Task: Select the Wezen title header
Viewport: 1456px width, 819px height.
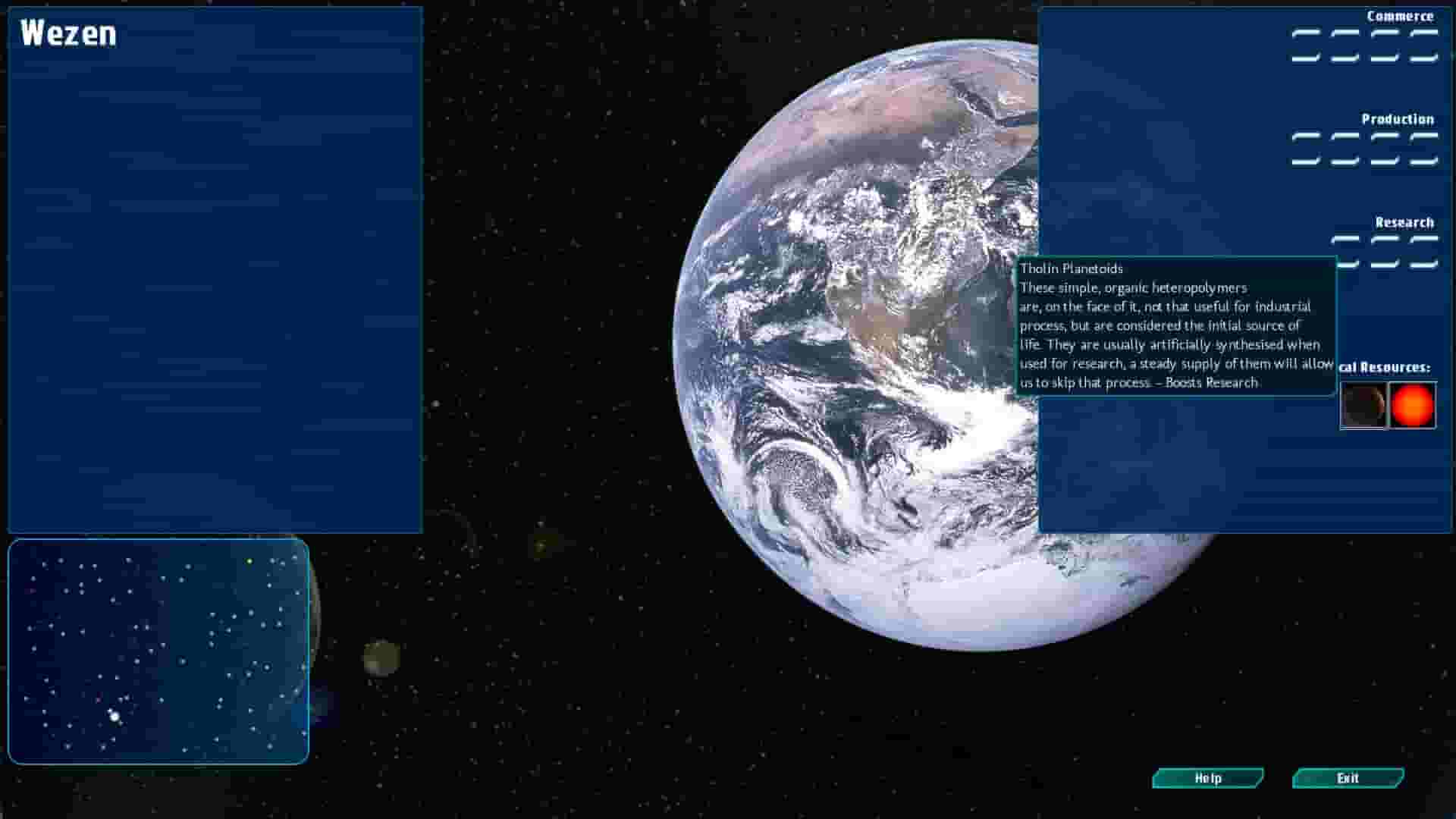Action: [70, 32]
